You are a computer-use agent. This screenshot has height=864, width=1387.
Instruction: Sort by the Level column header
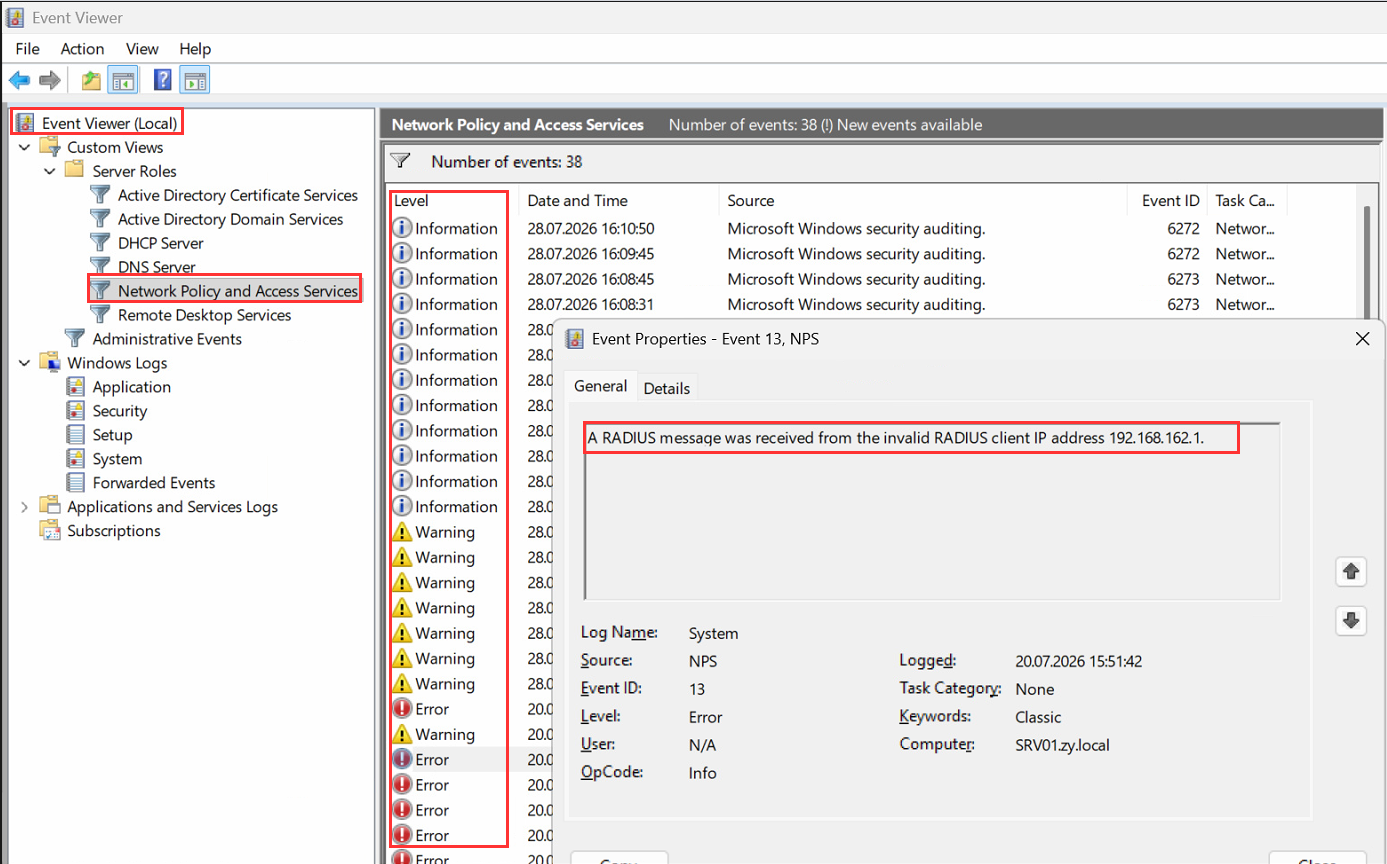click(453, 201)
